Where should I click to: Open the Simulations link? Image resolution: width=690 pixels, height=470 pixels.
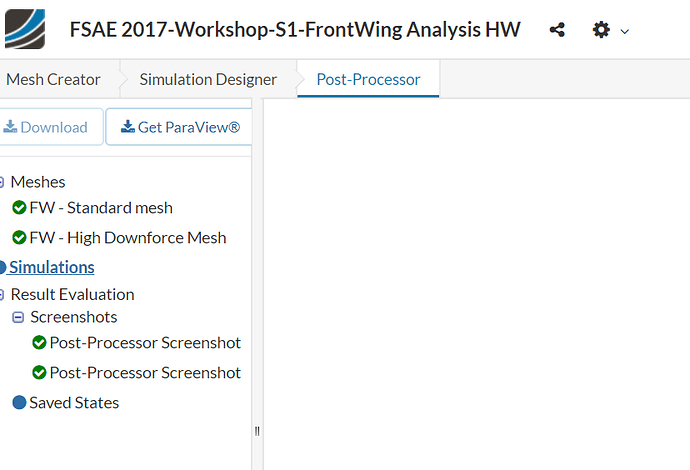[x=51, y=267]
